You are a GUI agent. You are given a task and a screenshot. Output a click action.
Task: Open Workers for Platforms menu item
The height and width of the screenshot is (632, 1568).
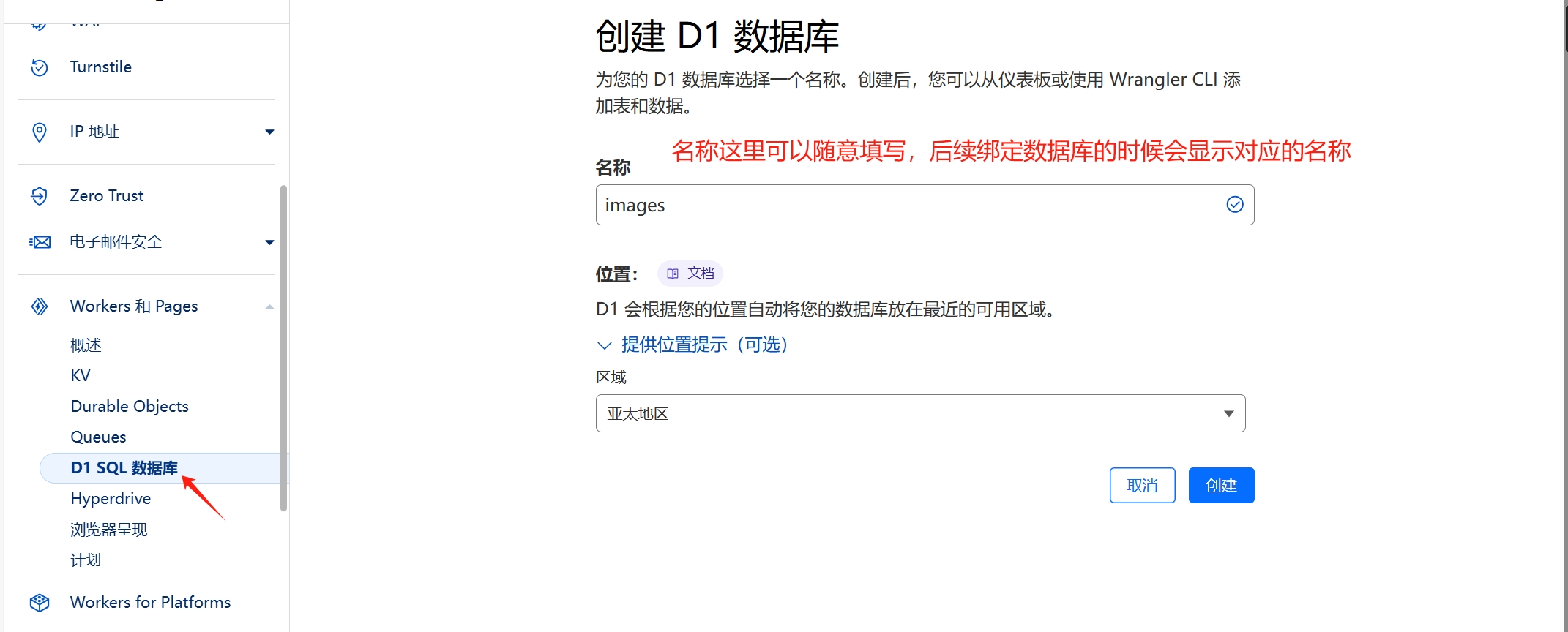click(x=150, y=603)
